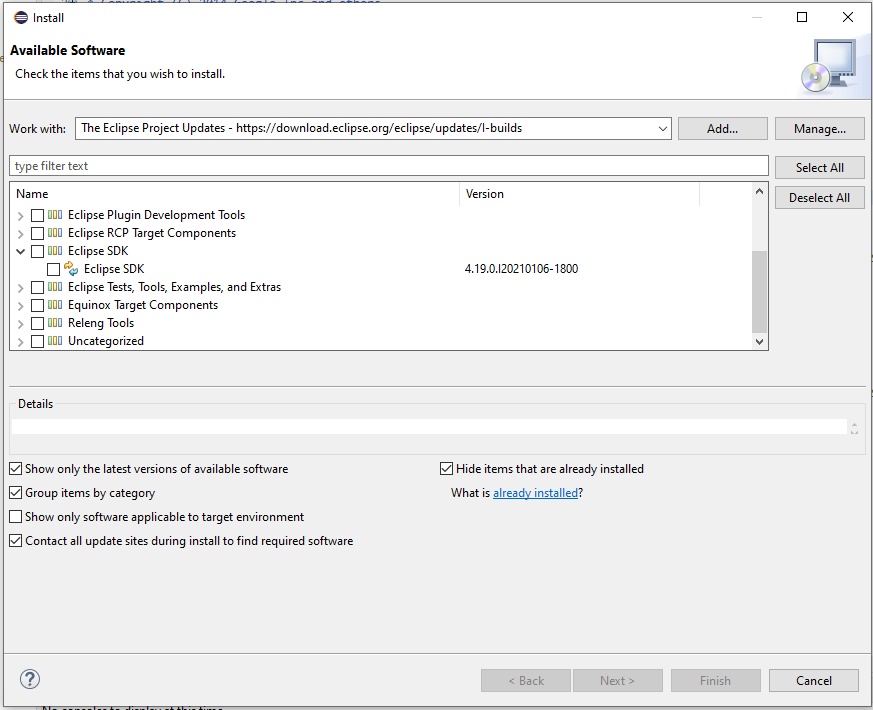Click the Uncategorized category icon
Viewport: 873px width, 710px height.
click(55, 341)
